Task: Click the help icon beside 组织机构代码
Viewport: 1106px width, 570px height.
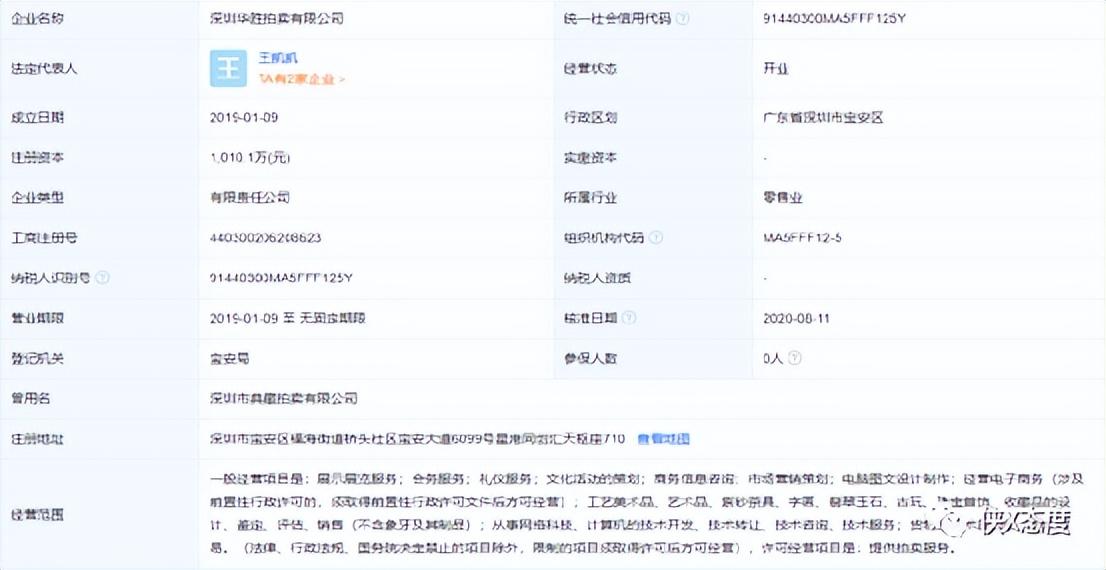Action: [655, 238]
